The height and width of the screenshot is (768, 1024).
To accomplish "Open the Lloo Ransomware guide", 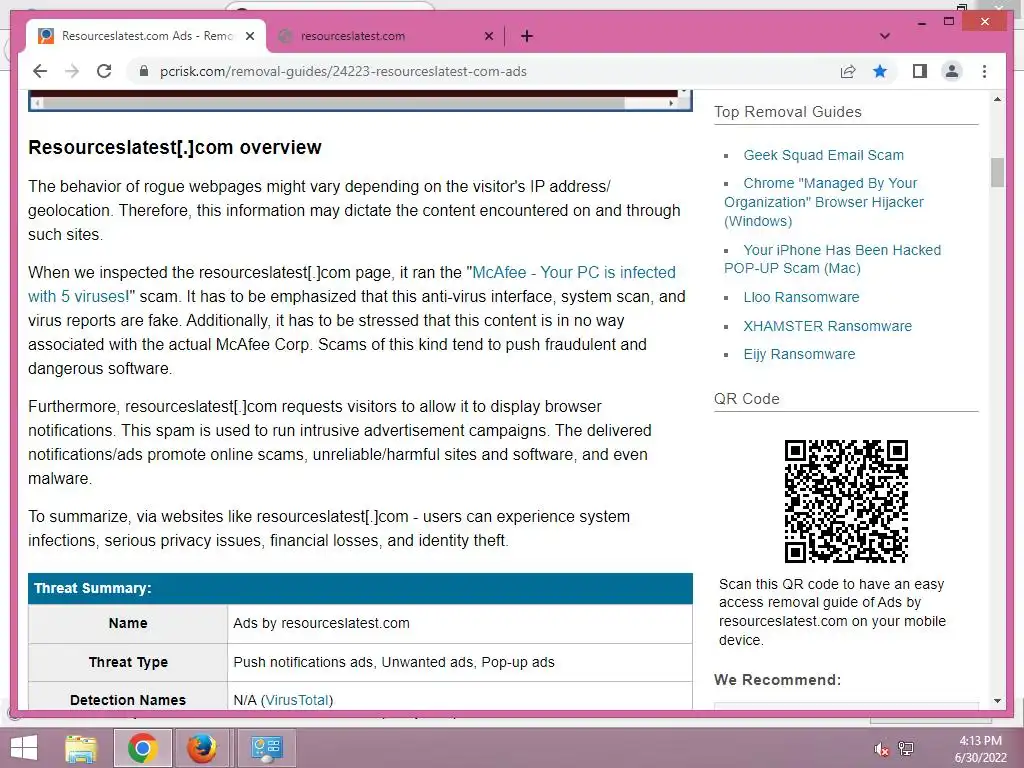I will coord(801,297).
